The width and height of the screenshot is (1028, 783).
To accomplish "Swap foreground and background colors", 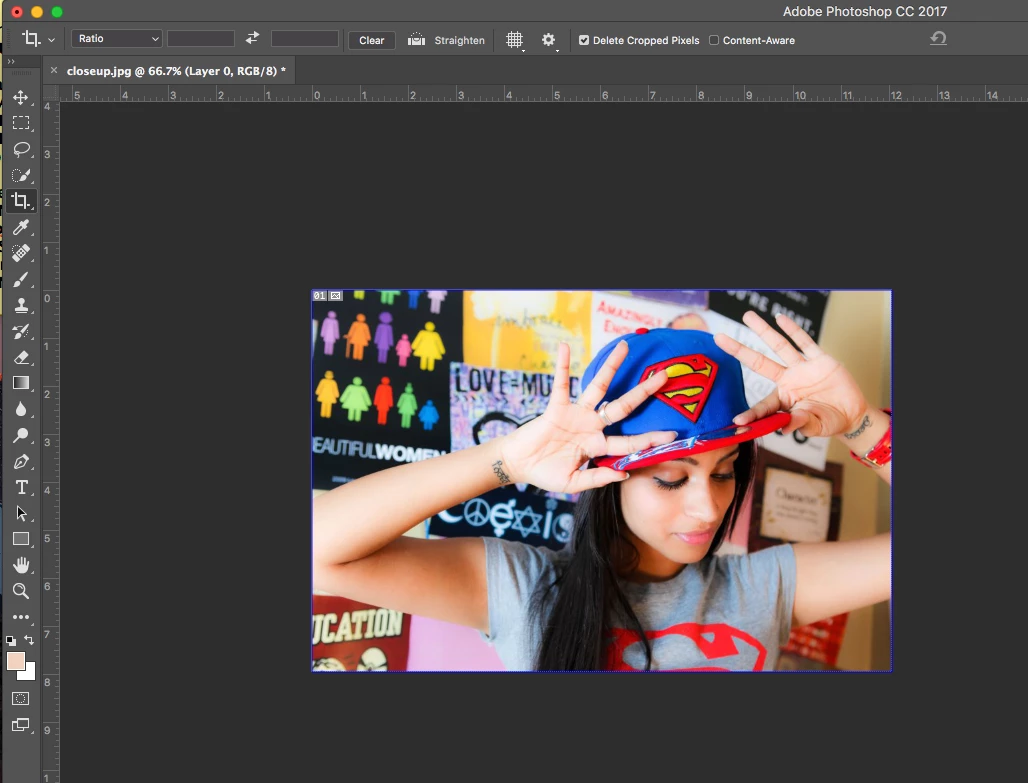I will click(x=29, y=639).
